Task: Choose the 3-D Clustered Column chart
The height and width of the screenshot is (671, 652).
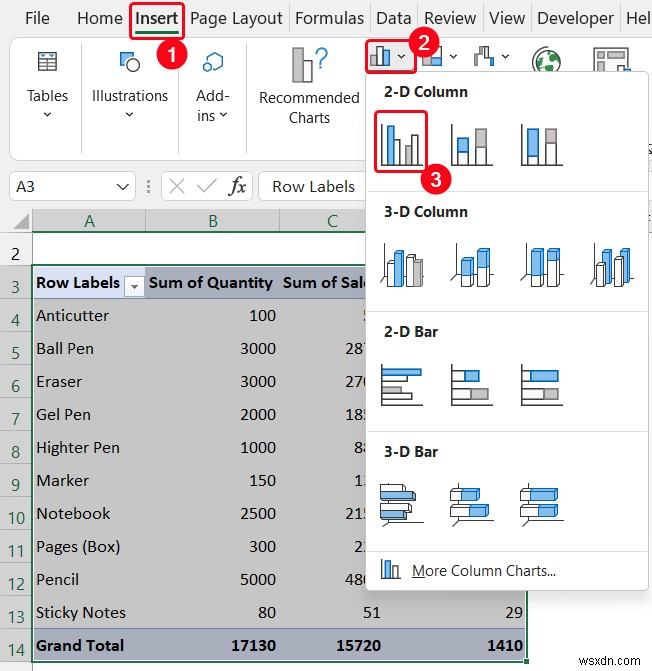Action: (x=401, y=265)
